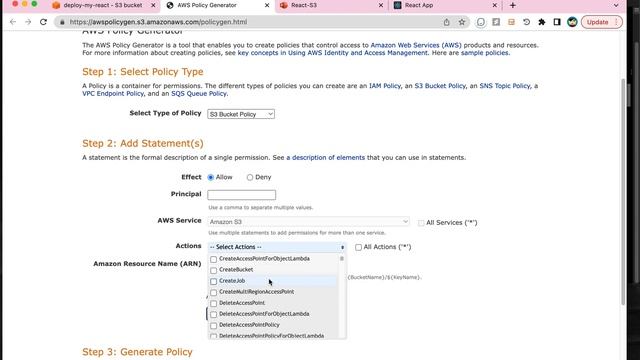The image size is (640, 360).
Task: Check the CreateMultiRegionAccessPoint action
Action: coord(213,292)
